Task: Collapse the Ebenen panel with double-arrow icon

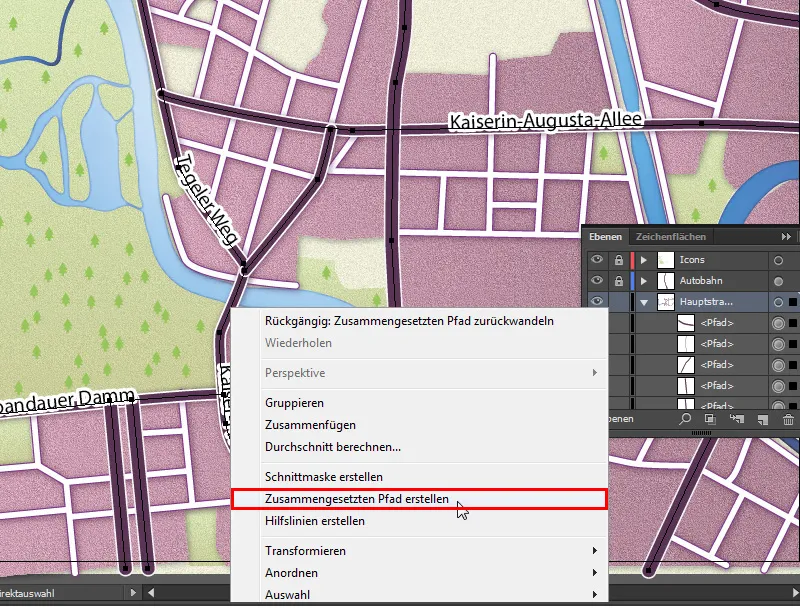Action: [x=786, y=237]
